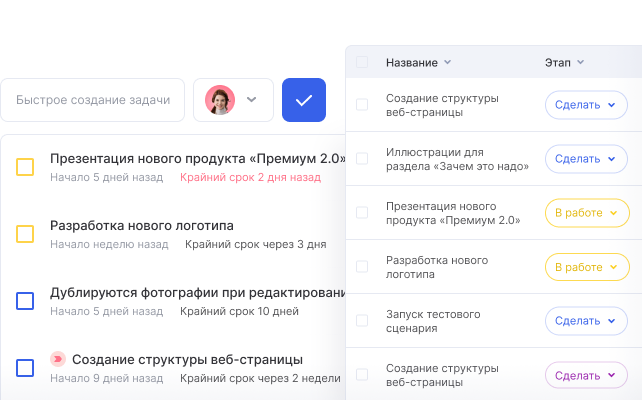Check blue box for Создание структуры веб-страницы task
The height and width of the screenshot is (400, 642).
[25, 368]
